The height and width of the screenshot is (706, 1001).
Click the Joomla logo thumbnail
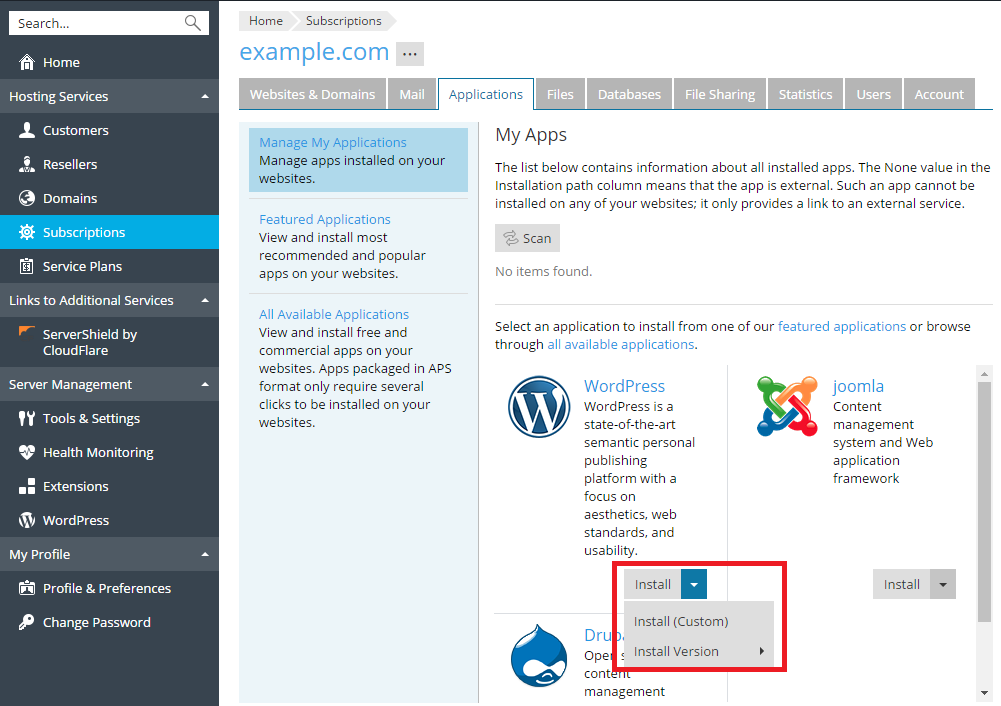coord(787,407)
